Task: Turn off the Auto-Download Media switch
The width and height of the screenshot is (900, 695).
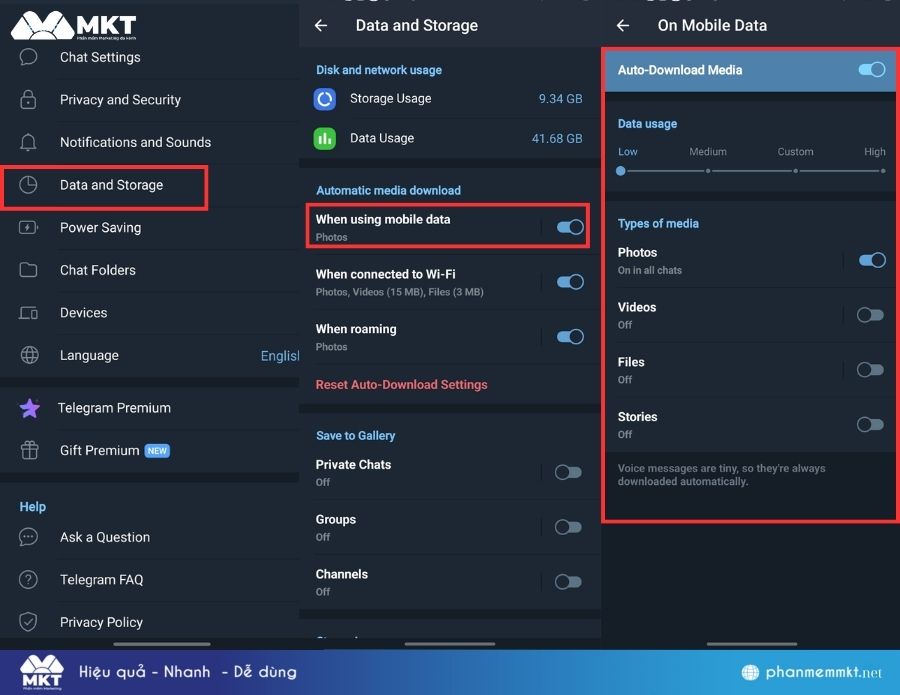Action: pyautogui.click(x=871, y=70)
